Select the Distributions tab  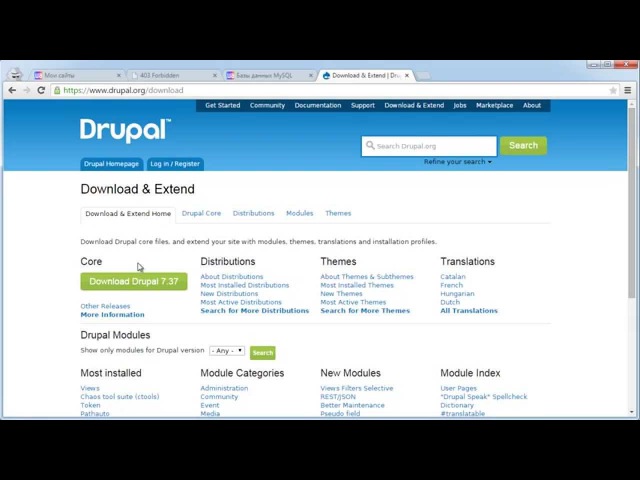coord(253,213)
